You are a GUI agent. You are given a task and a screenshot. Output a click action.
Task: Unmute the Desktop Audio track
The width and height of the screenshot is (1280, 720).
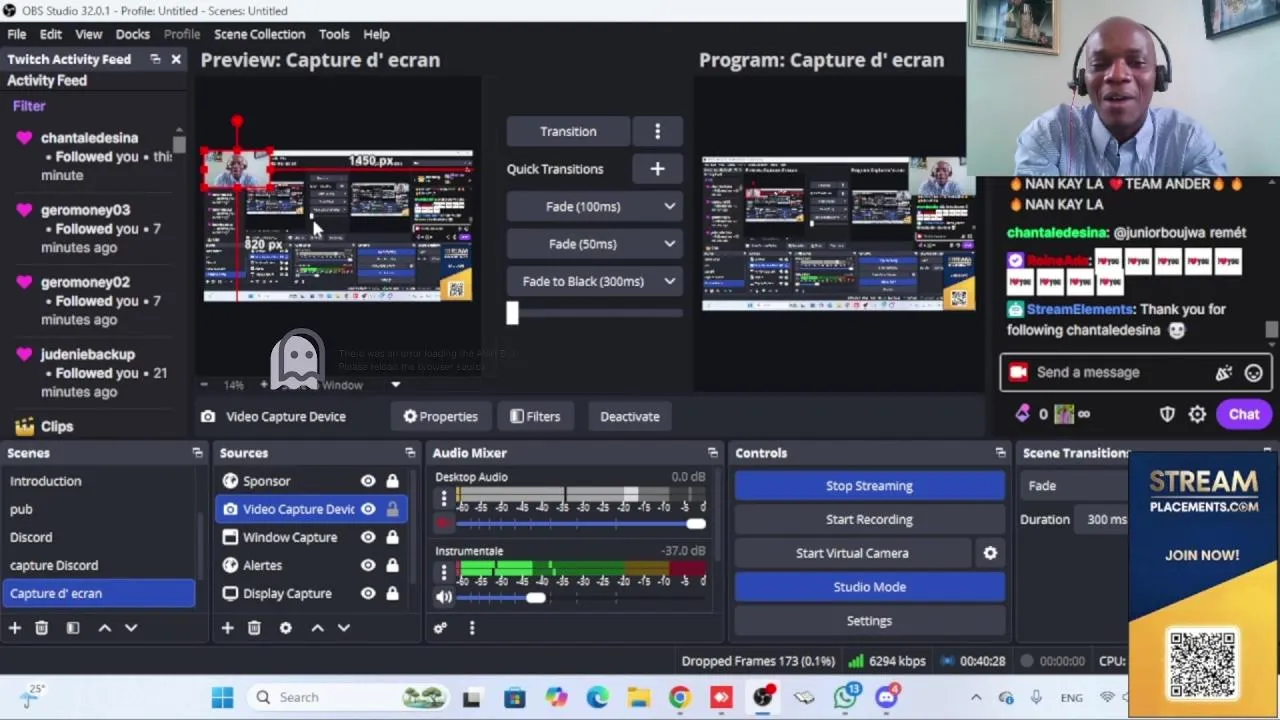click(x=444, y=523)
